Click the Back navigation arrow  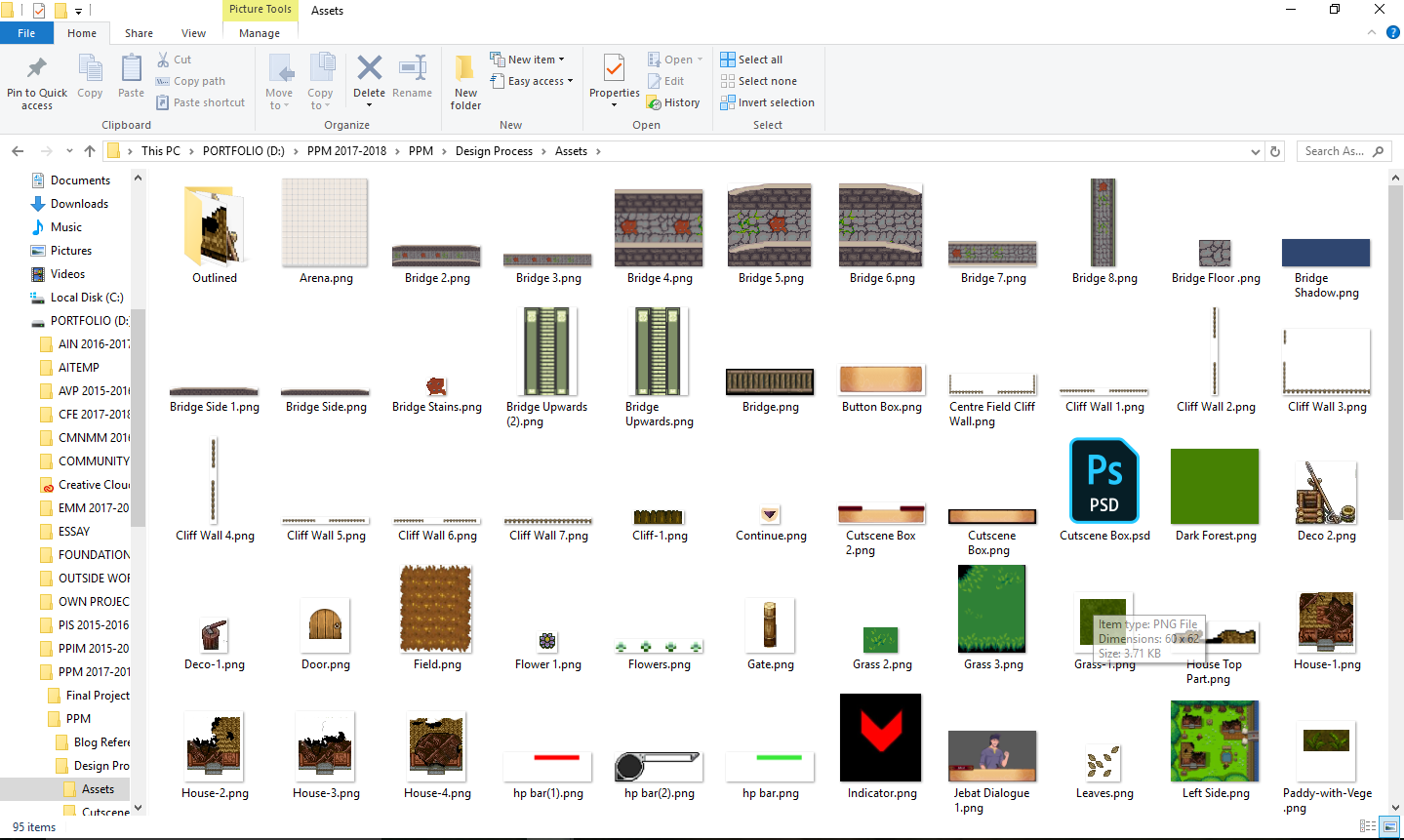point(18,151)
